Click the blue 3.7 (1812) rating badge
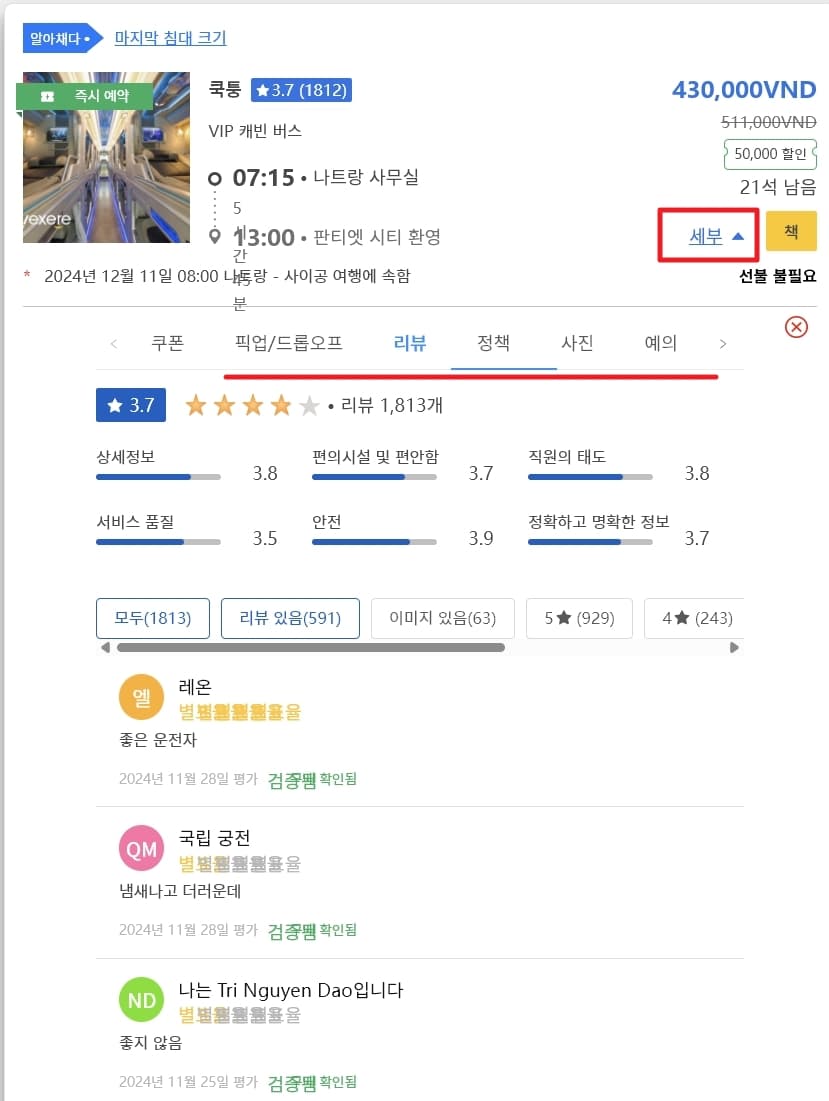Screen dimensions: 829x1101 tap(301, 90)
